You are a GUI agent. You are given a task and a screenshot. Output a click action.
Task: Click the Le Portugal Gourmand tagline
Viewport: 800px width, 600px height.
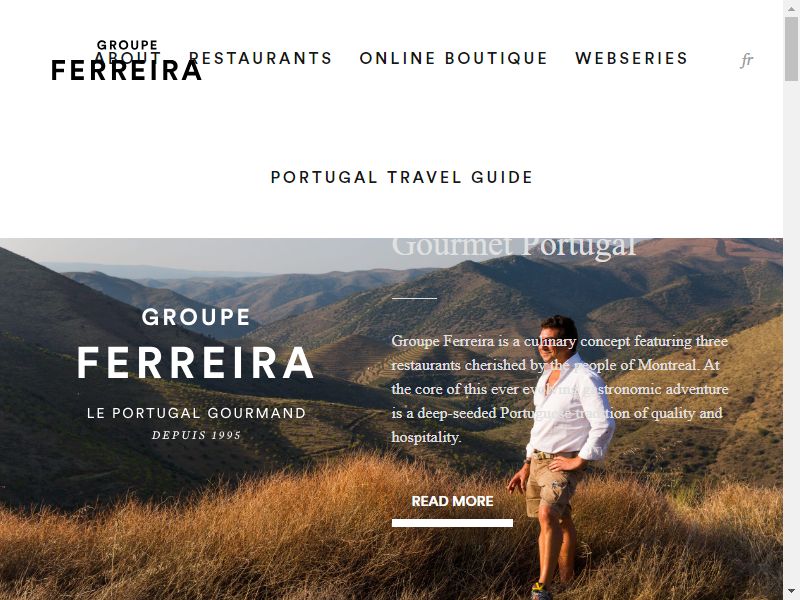pyautogui.click(x=196, y=413)
